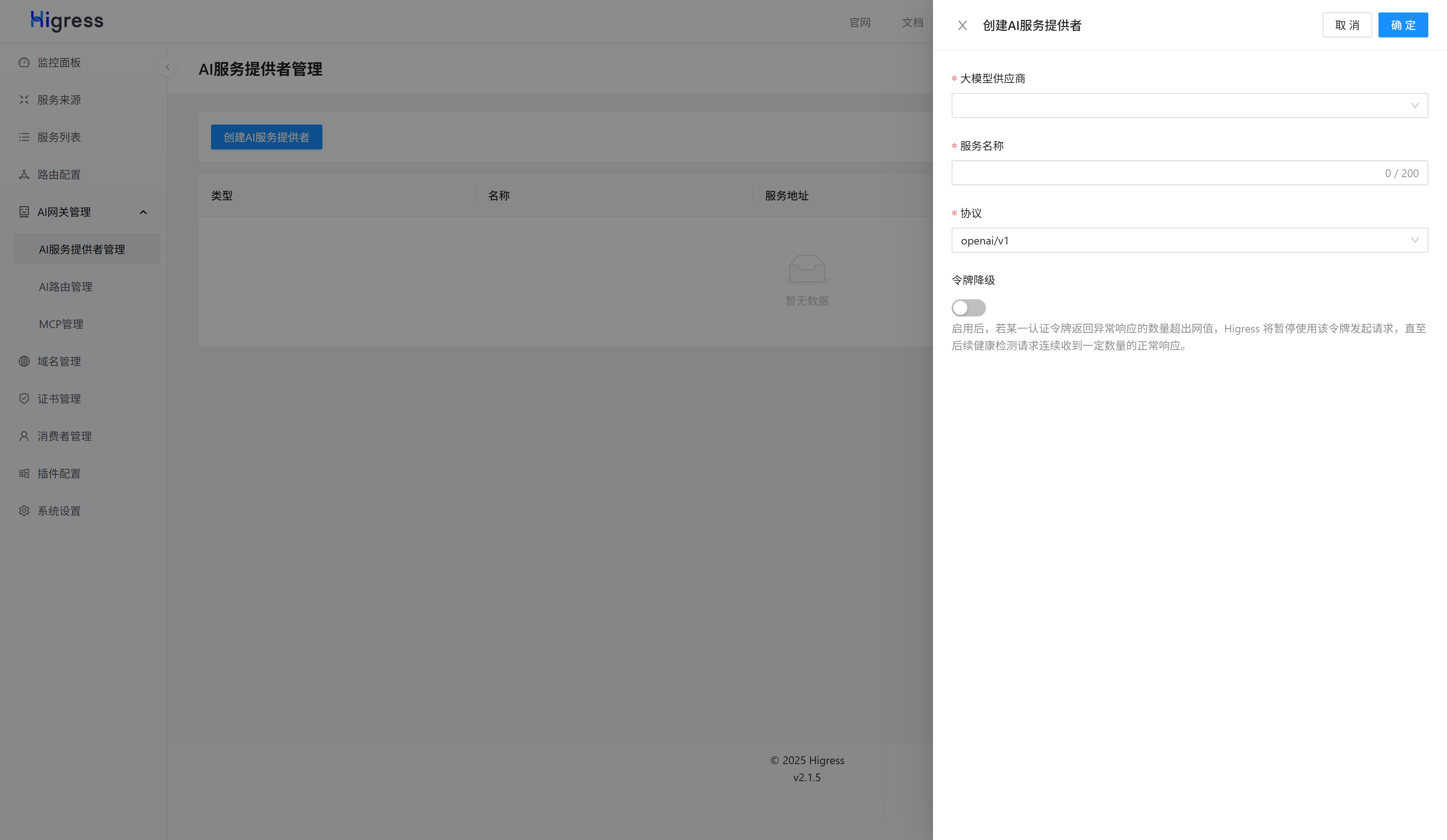Enable the 令牌降级 switch
1447x840 pixels.
point(968,307)
